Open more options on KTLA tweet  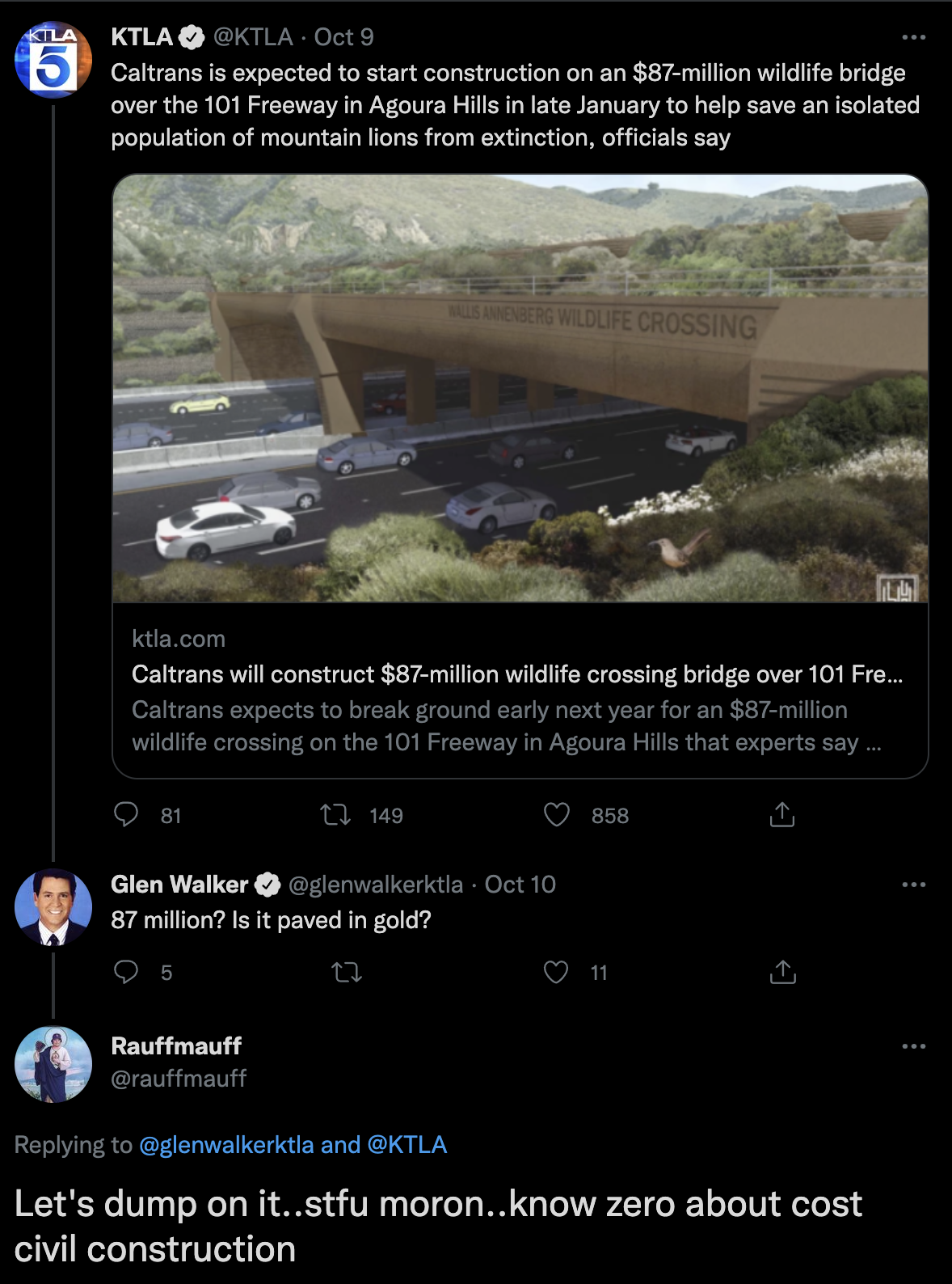[913, 37]
